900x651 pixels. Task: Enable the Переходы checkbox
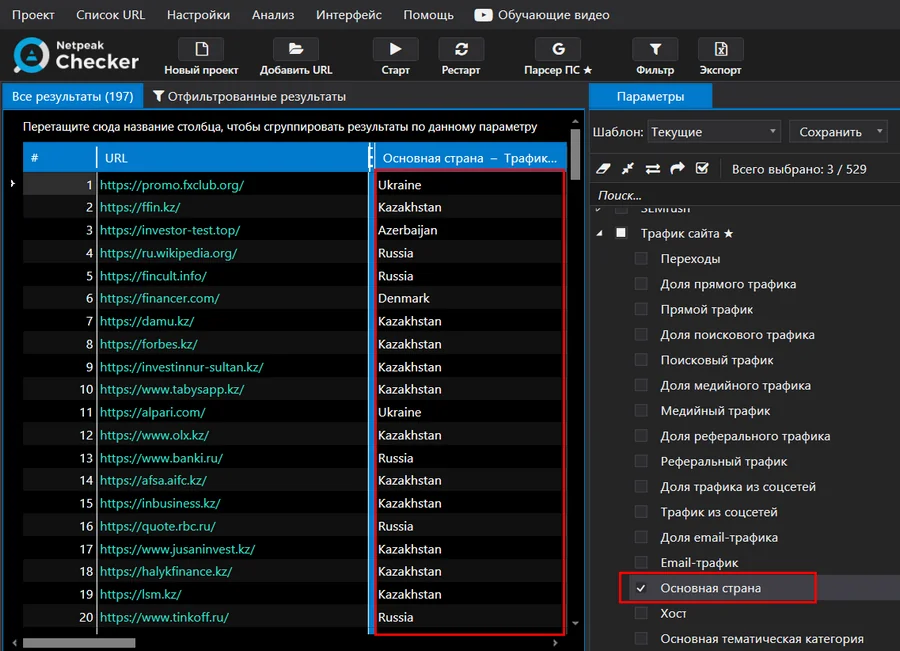click(641, 258)
